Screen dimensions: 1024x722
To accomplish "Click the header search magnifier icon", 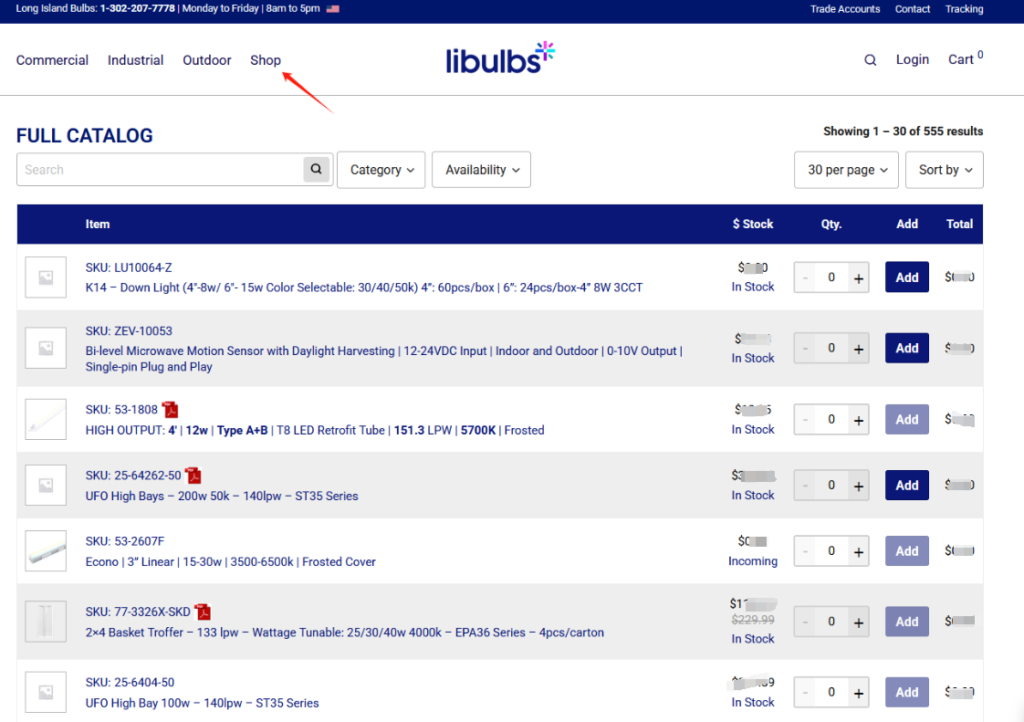I will click(x=870, y=60).
